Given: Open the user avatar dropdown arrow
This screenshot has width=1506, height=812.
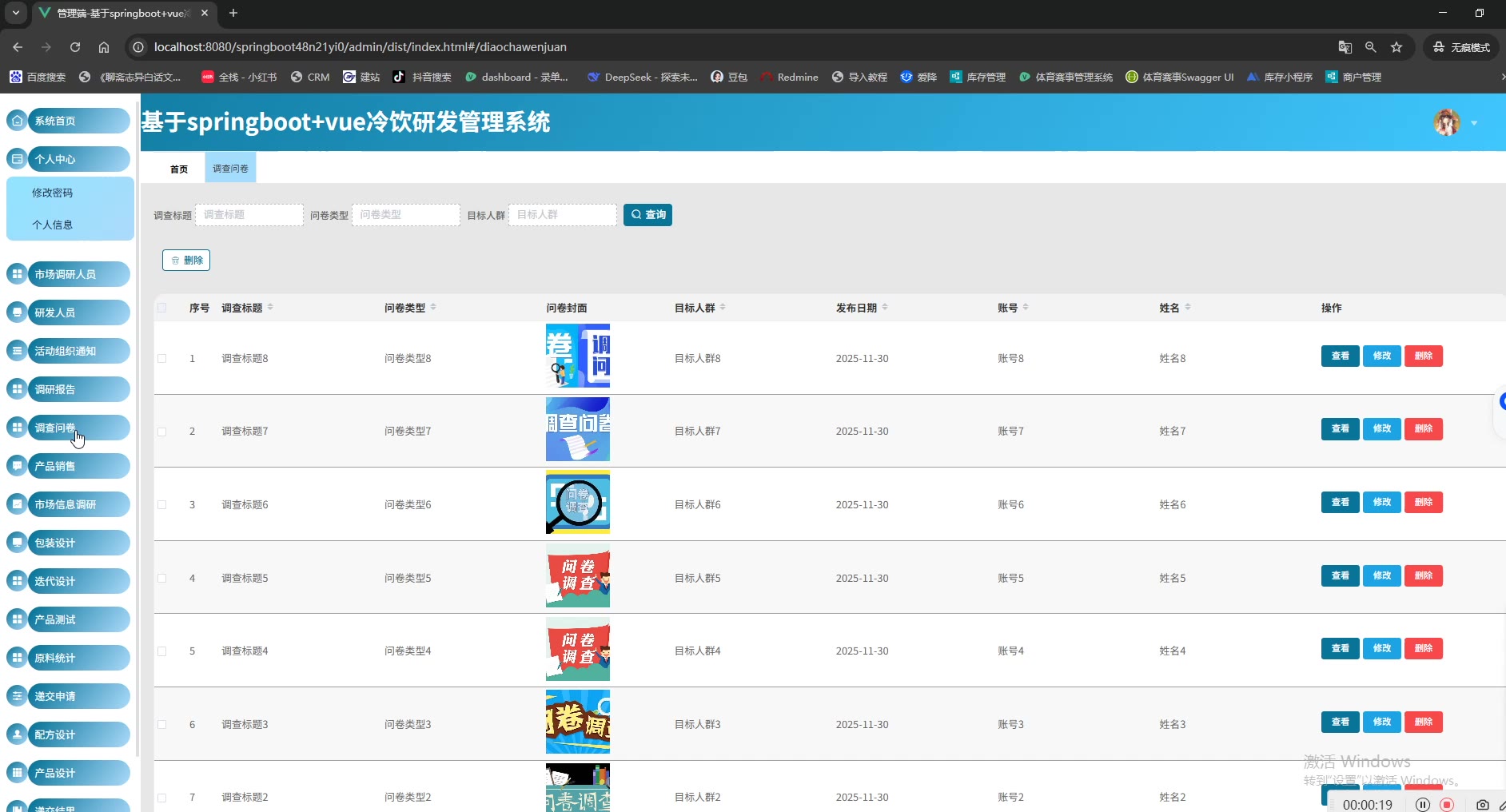Looking at the screenshot, I should point(1474,123).
